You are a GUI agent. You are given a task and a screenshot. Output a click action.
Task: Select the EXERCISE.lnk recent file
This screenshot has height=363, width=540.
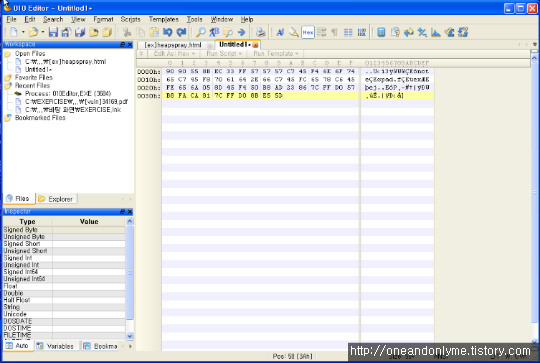(x=73, y=110)
